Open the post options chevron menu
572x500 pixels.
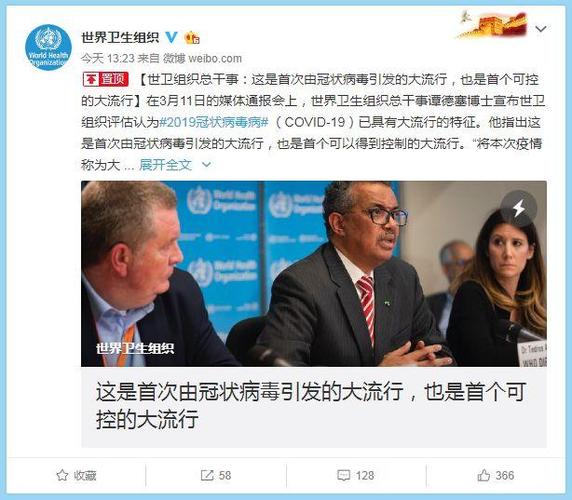[x=541, y=28]
